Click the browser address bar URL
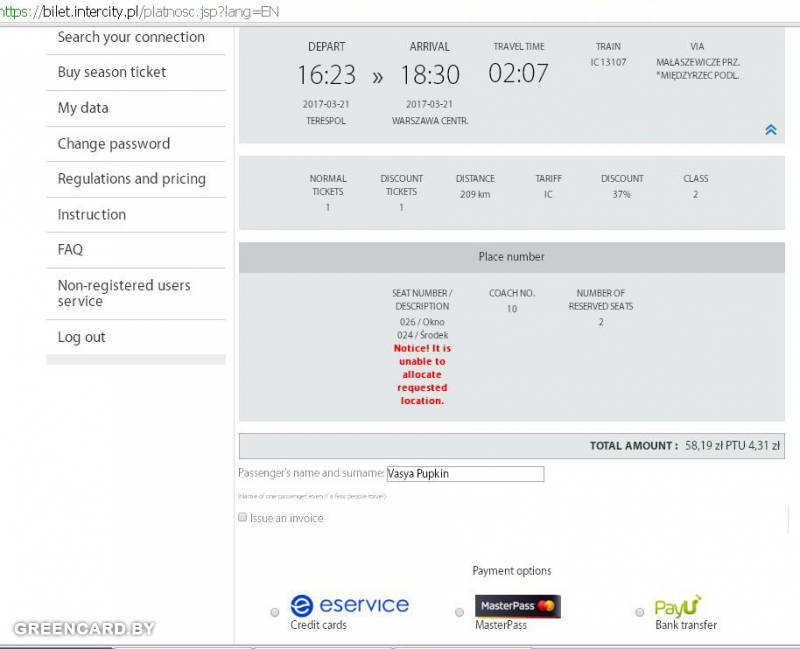This screenshot has width=800, height=649. tap(140, 10)
